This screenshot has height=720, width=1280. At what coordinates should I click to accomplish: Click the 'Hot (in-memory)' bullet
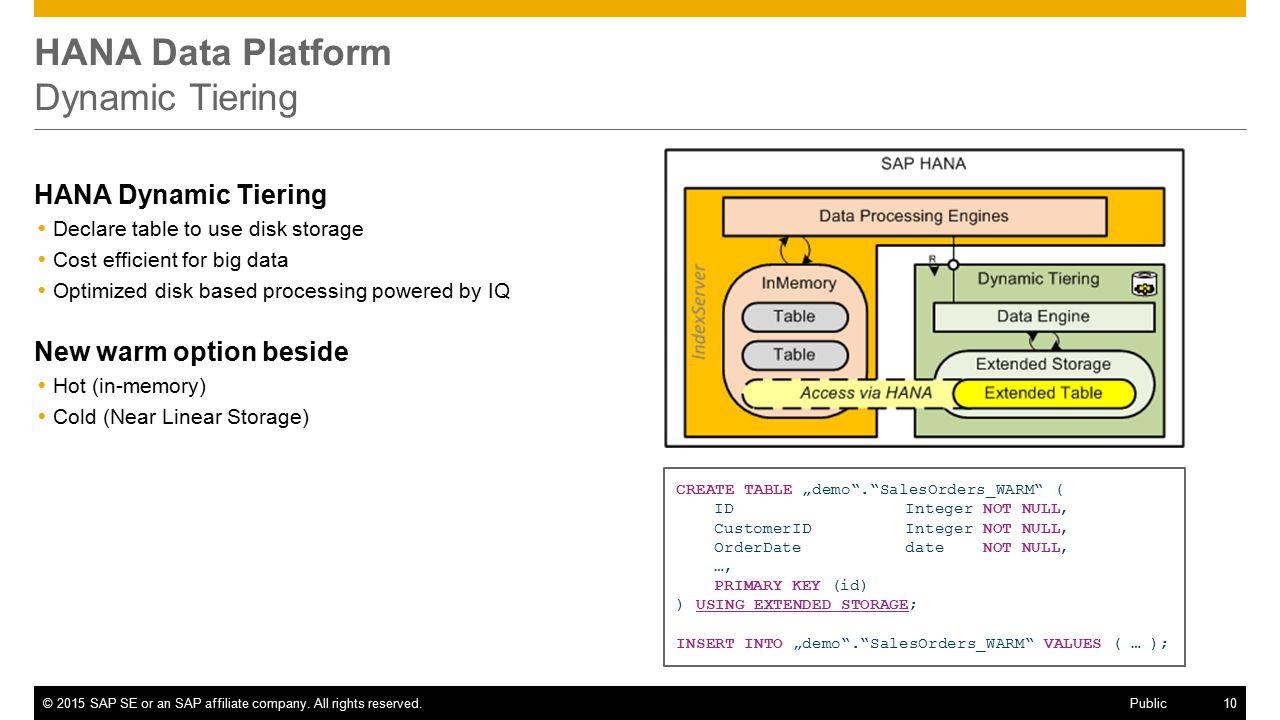coord(129,386)
